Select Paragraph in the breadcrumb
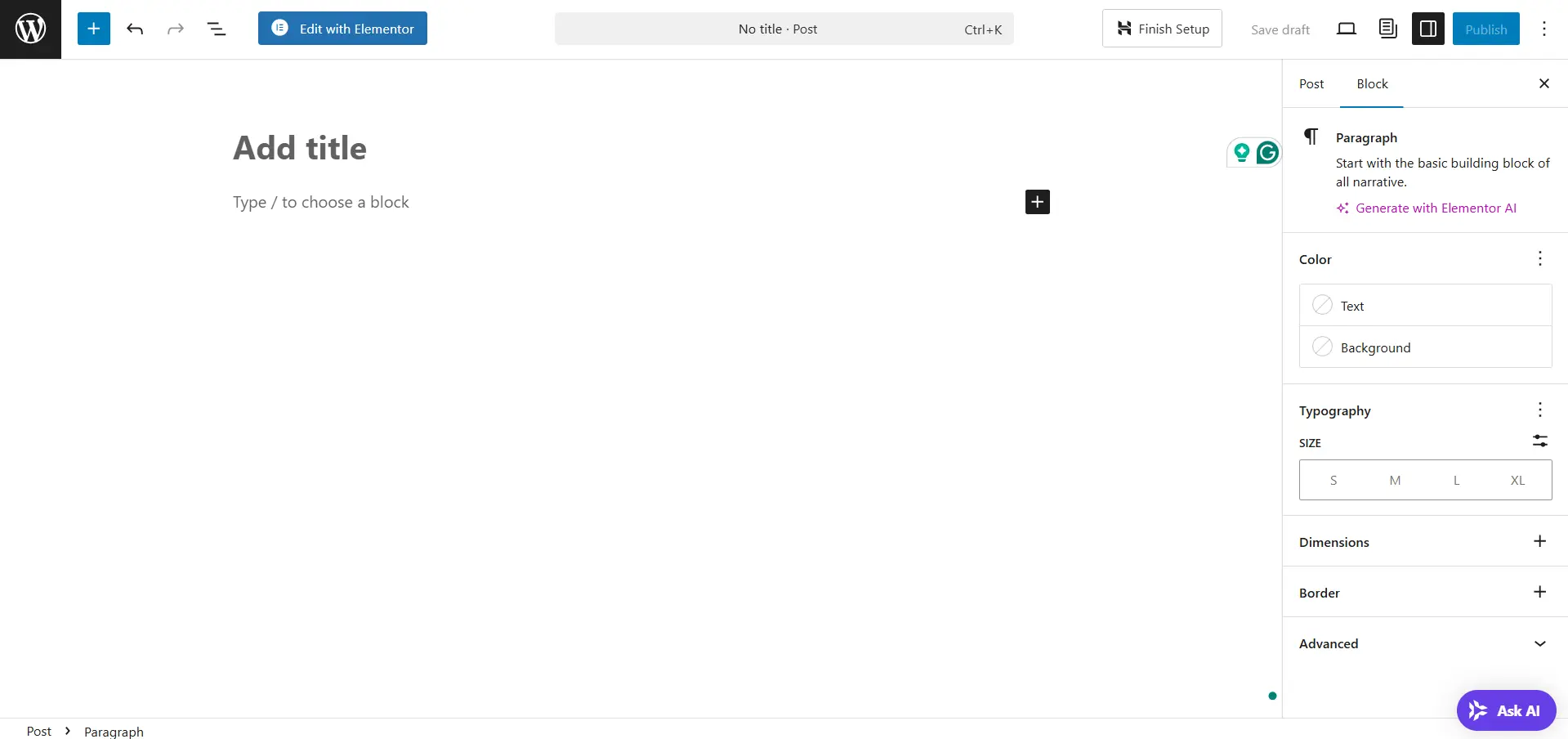The image size is (1568, 739). (114, 731)
